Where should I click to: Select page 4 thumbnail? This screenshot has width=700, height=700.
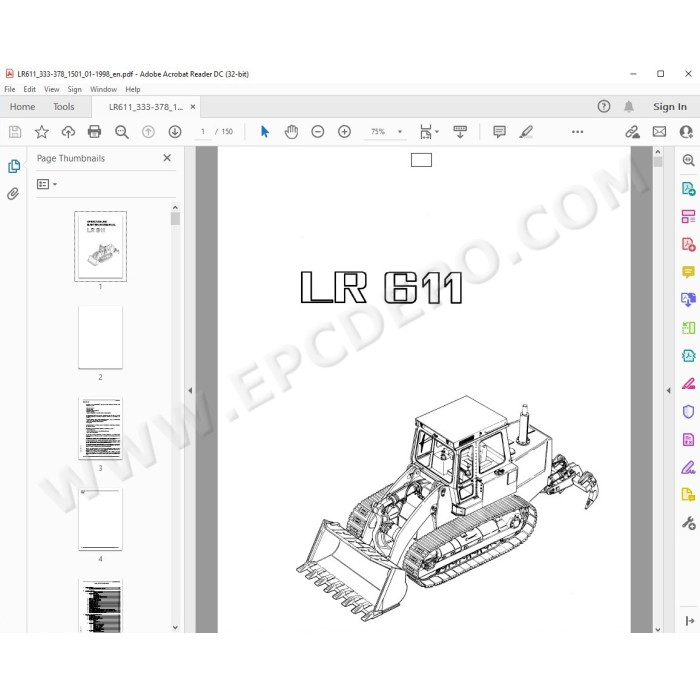point(100,519)
